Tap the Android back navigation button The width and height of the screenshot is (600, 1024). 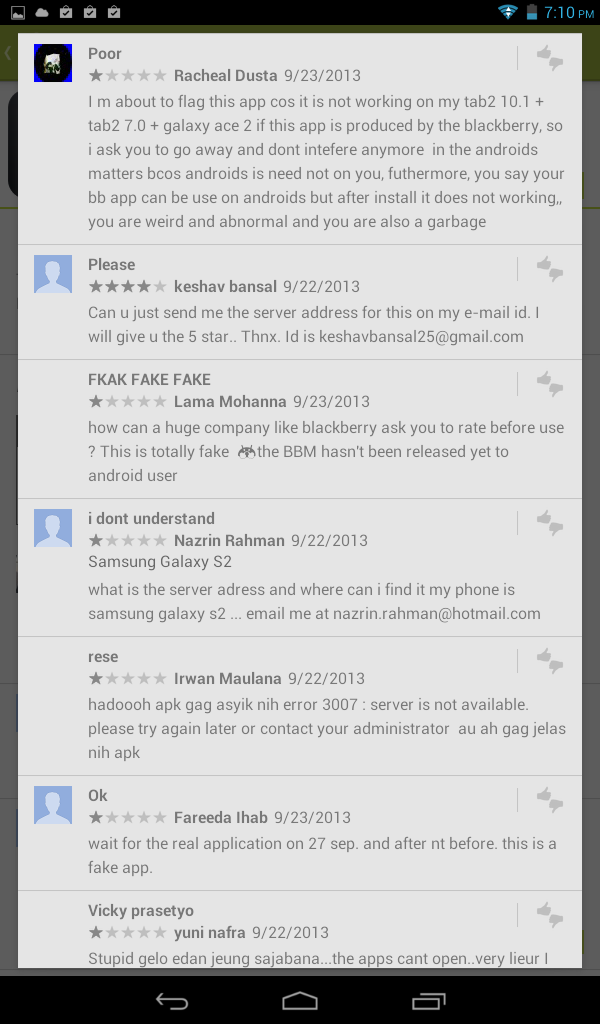pos(172,1000)
